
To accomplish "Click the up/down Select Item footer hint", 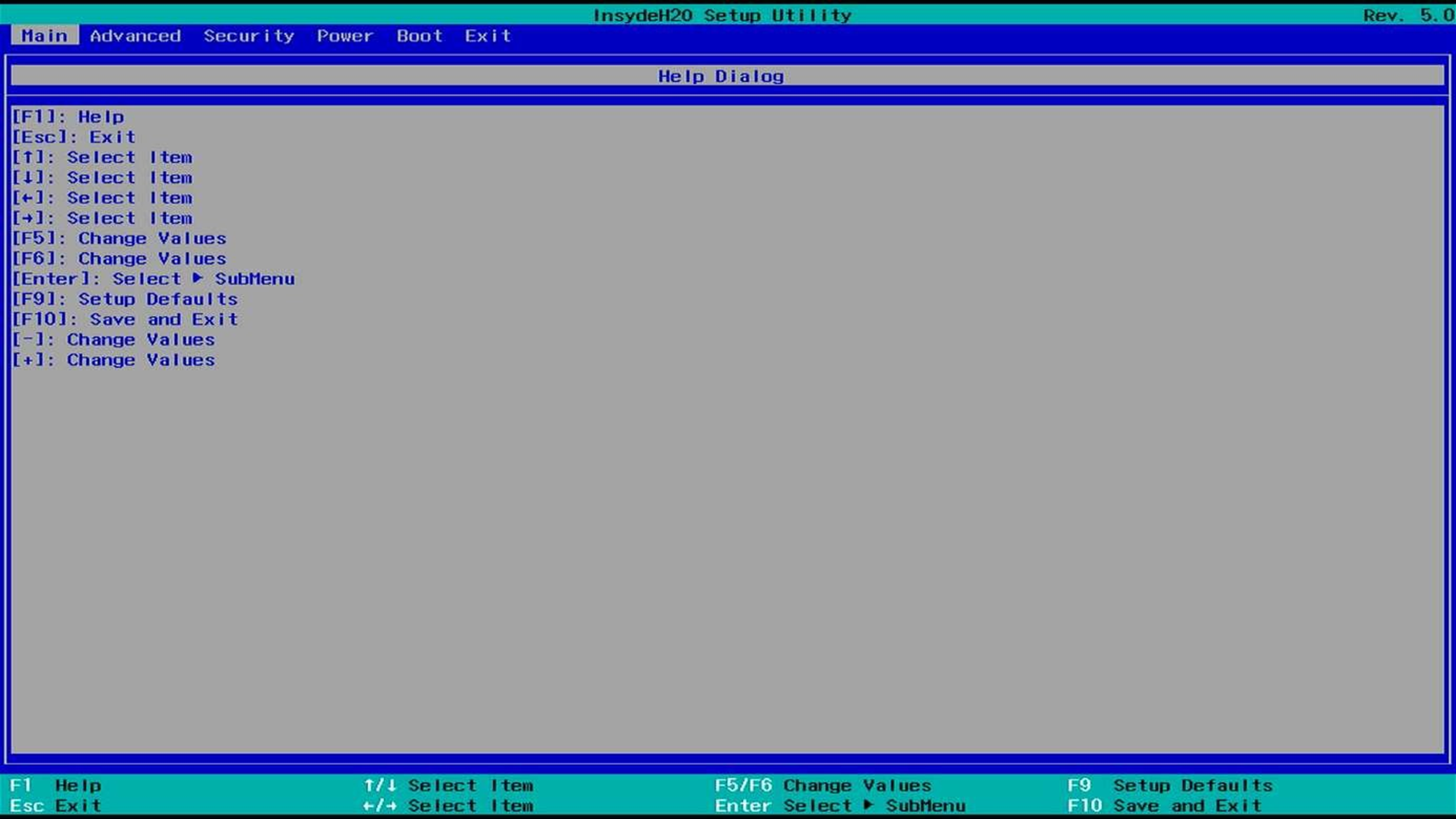I will [x=448, y=785].
